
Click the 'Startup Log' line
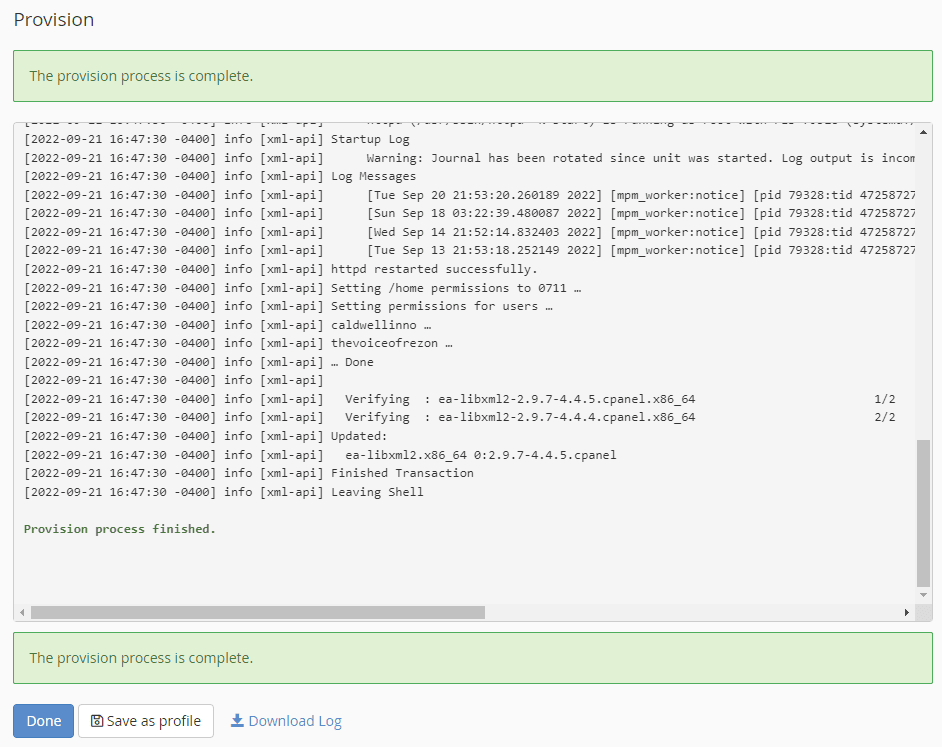(x=217, y=139)
